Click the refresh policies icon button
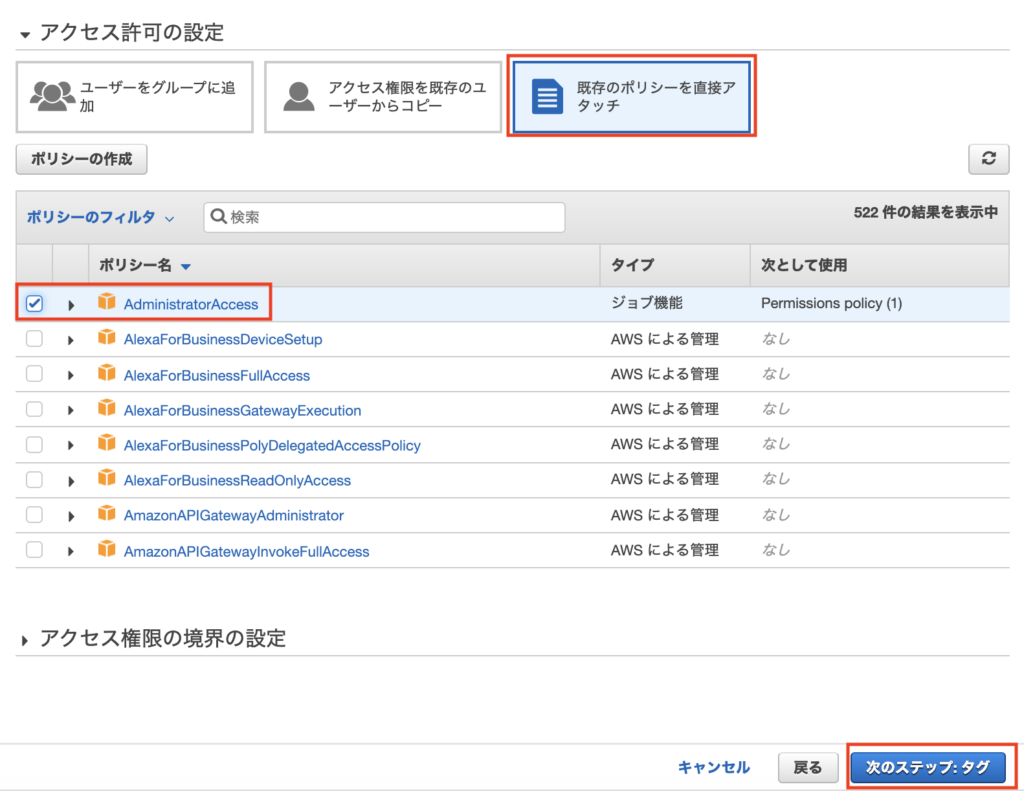The height and width of the screenshot is (791, 1024). pos(989,159)
